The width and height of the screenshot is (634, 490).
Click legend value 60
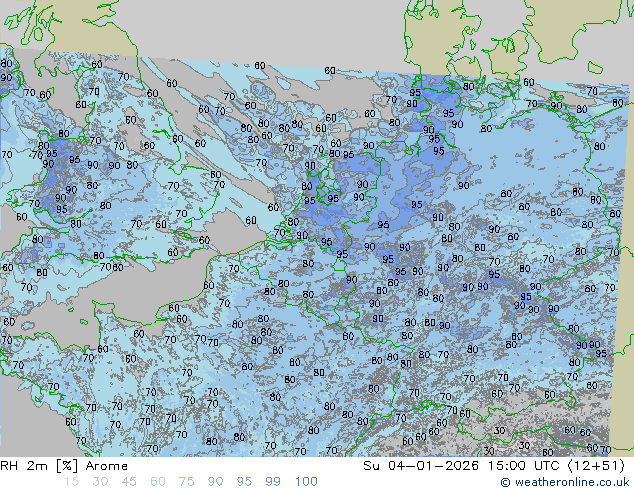[x=158, y=482]
